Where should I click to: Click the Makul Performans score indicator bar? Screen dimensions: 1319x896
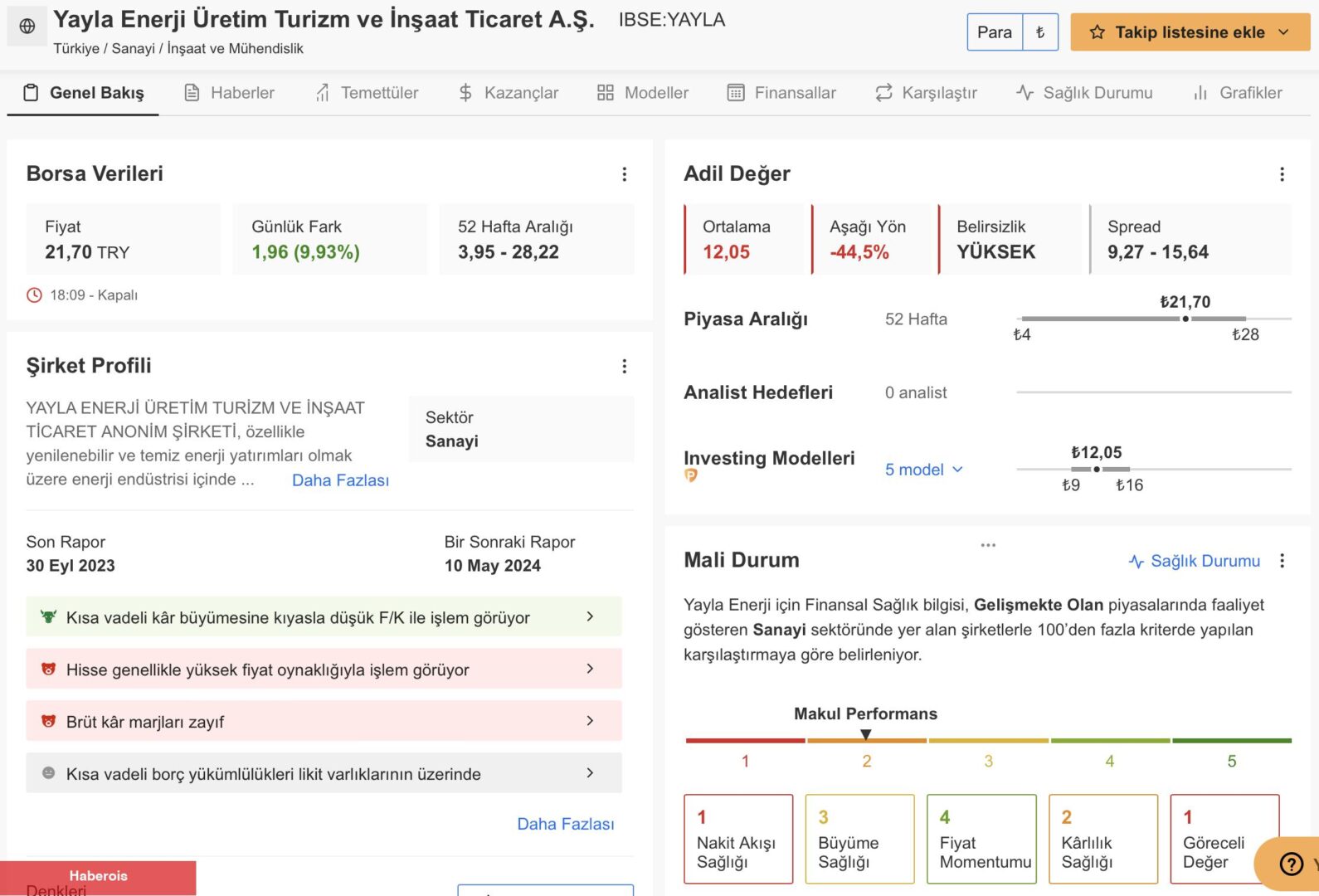click(988, 740)
